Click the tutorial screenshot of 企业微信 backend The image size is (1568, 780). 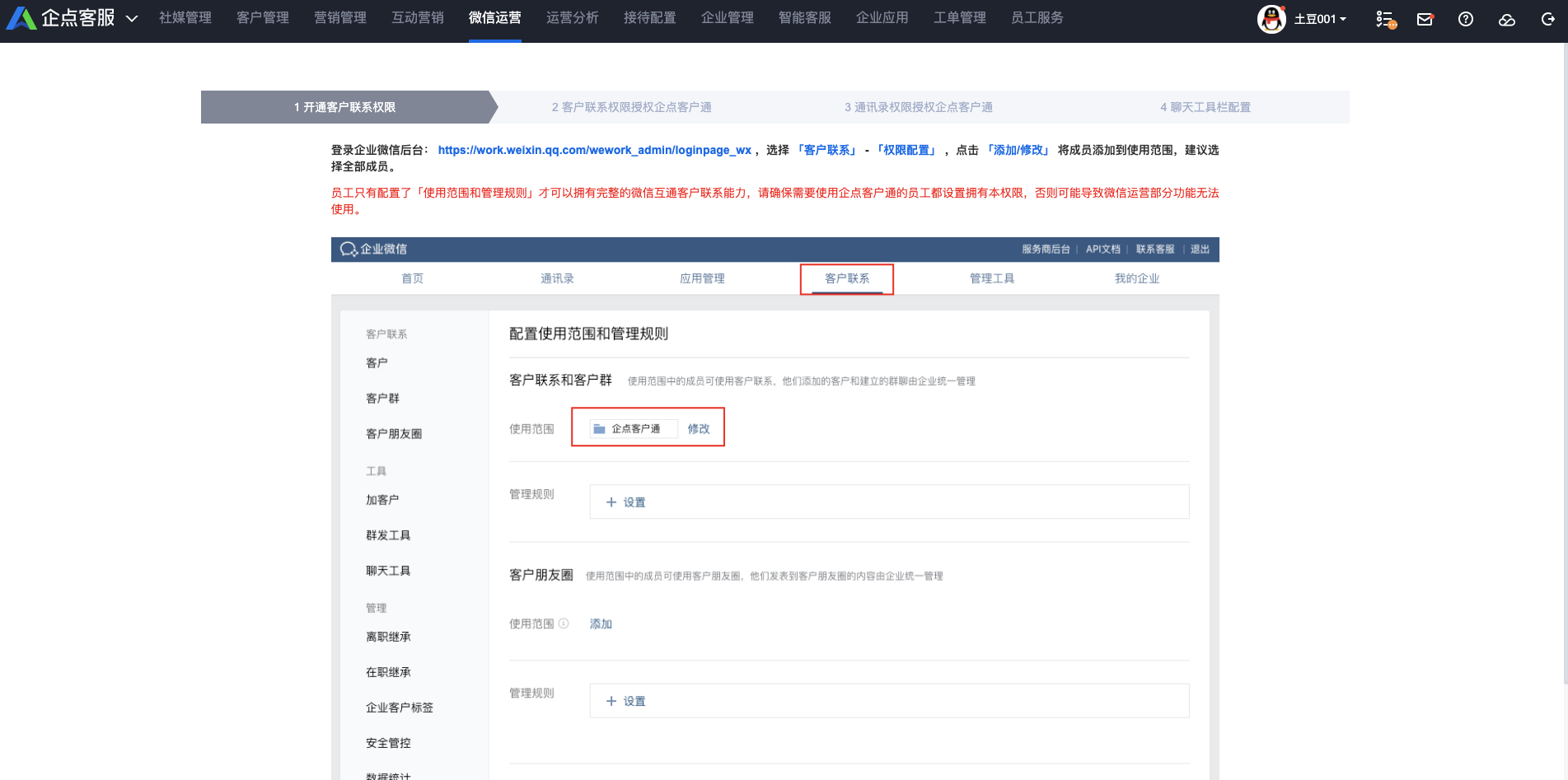click(x=775, y=509)
